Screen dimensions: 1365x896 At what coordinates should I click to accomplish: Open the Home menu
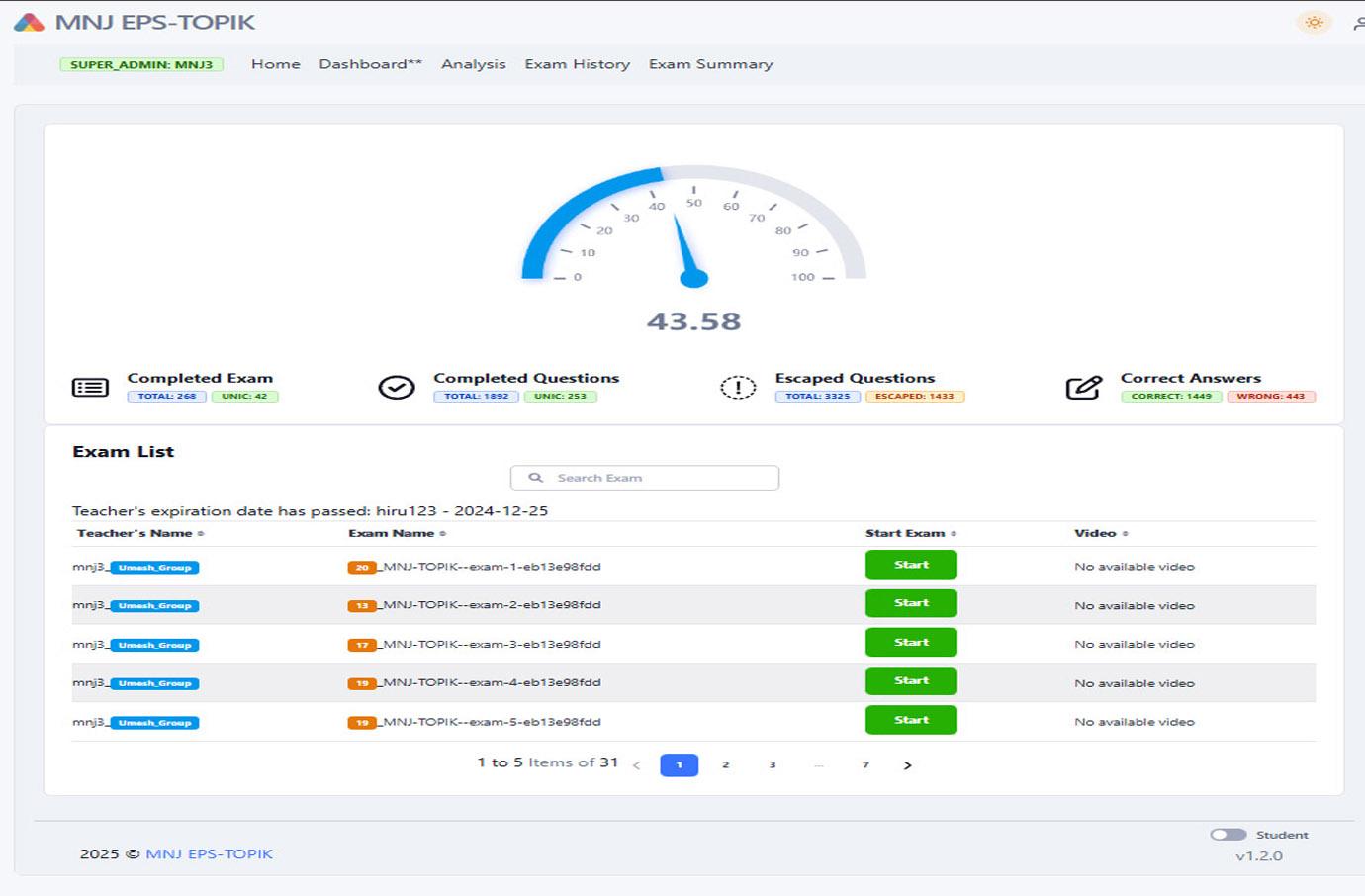click(276, 64)
